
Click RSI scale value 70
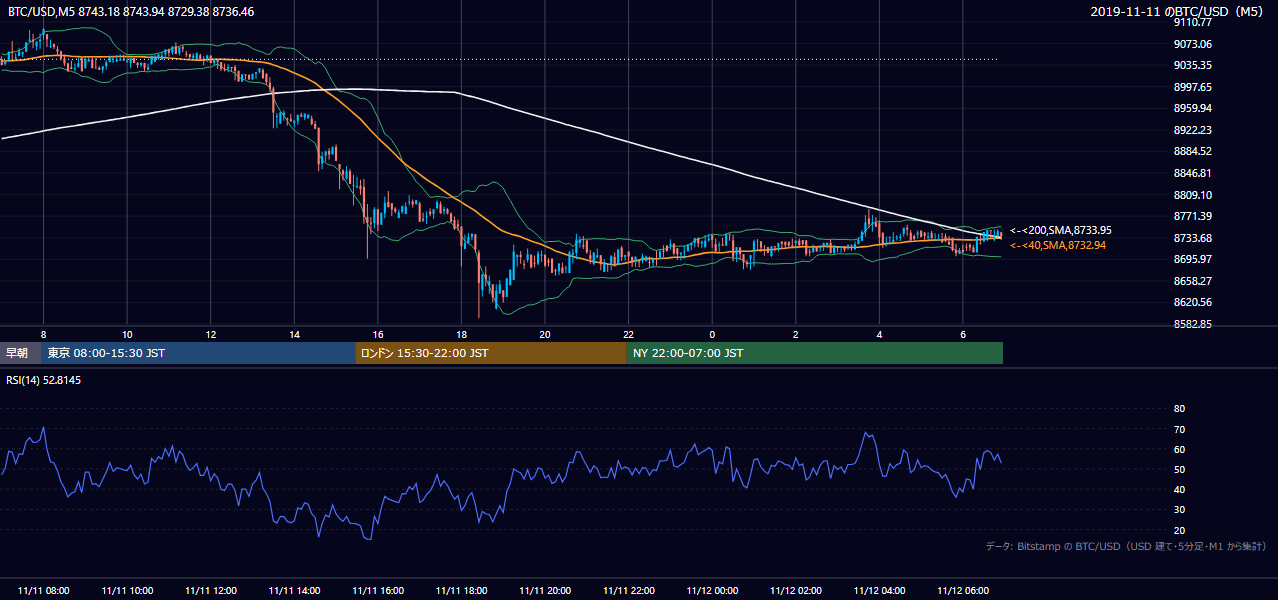click(x=1179, y=429)
